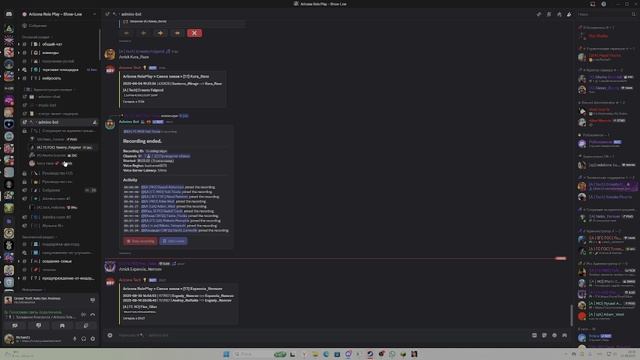This screenshot has width=640, height=360.
Task: Toggle microphone mute in user panel
Action: [x=75, y=339]
